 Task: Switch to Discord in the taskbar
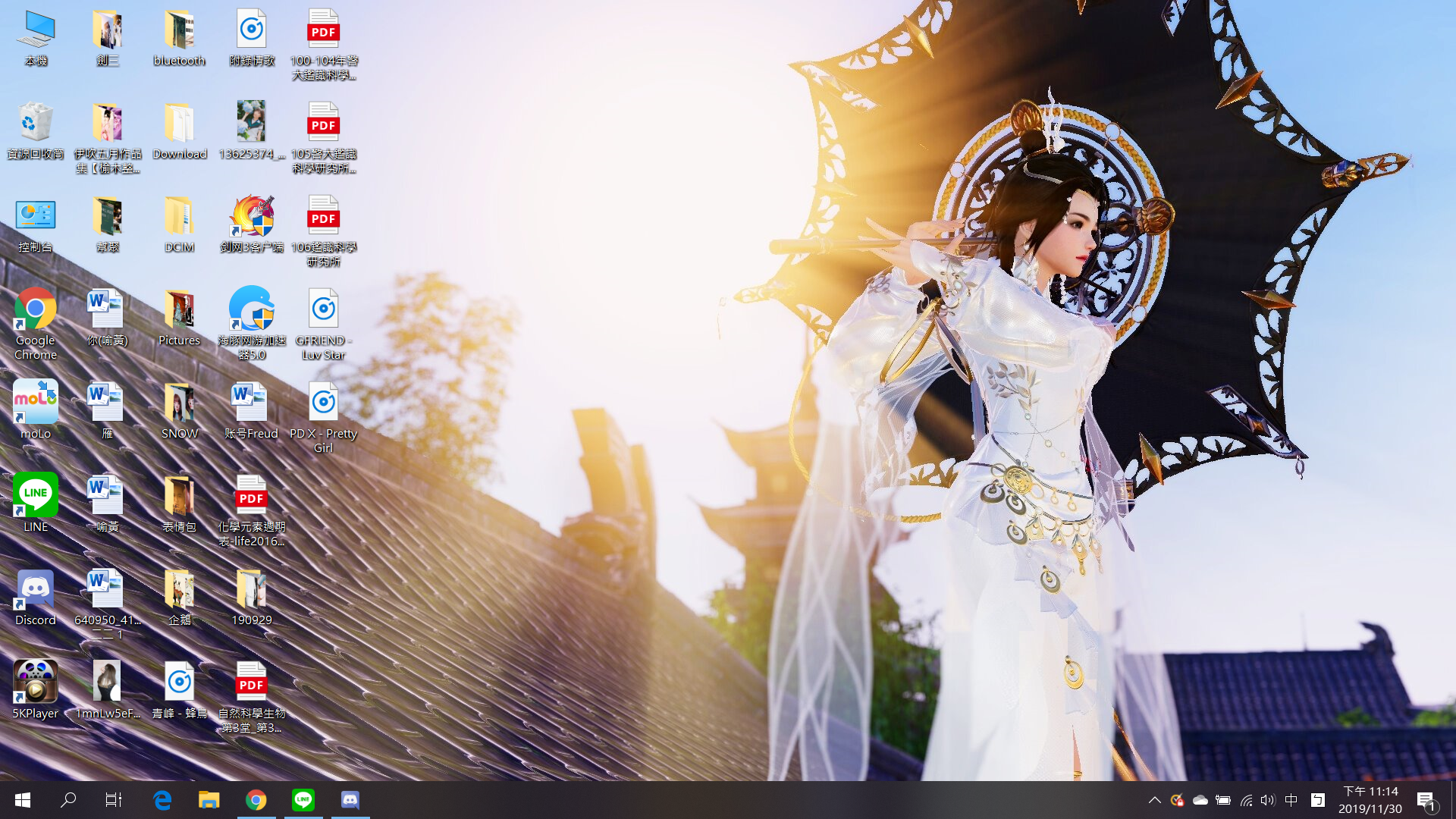coord(350,800)
